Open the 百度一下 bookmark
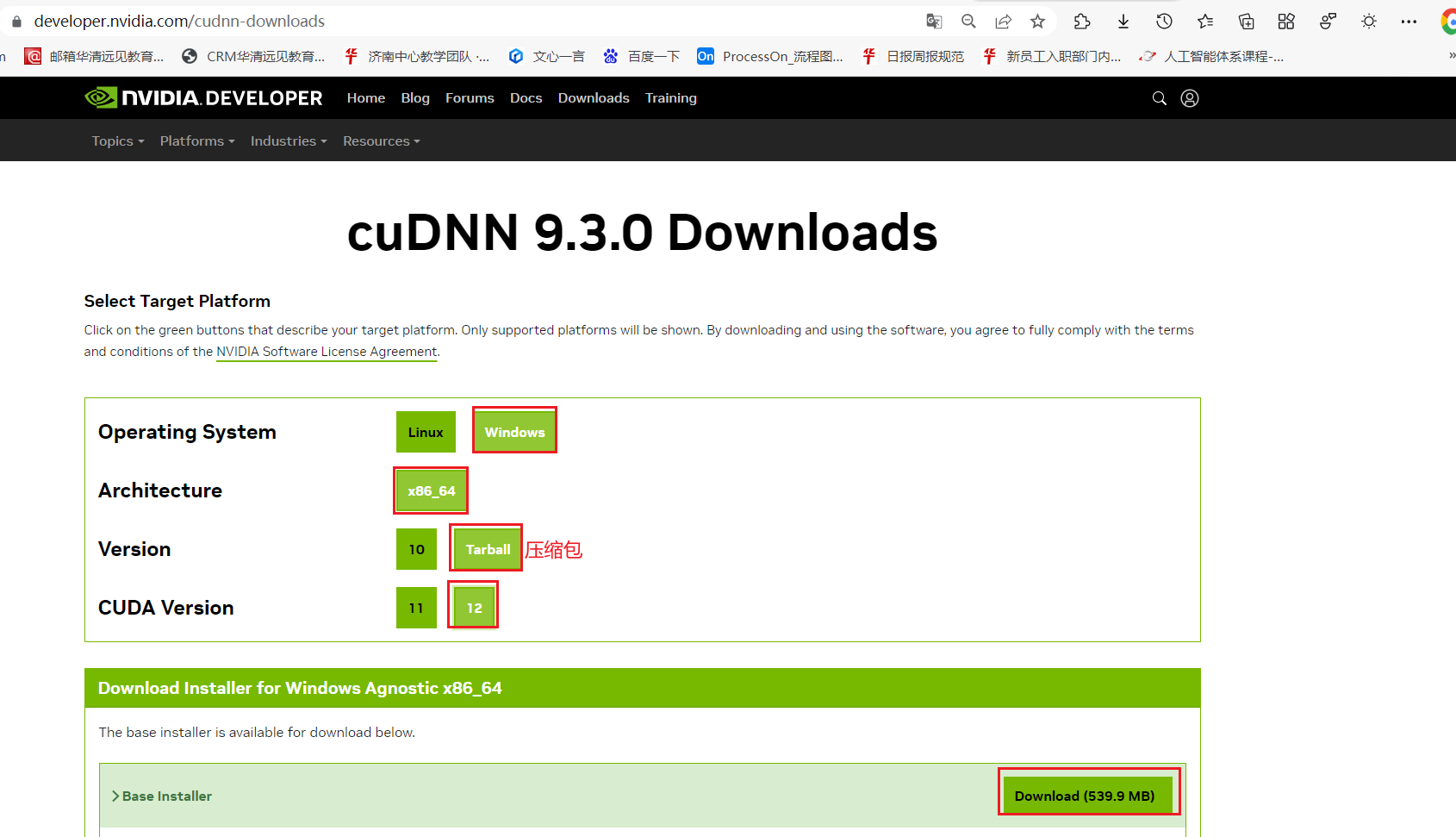Viewport: 1456px width, 837px height. click(x=642, y=56)
